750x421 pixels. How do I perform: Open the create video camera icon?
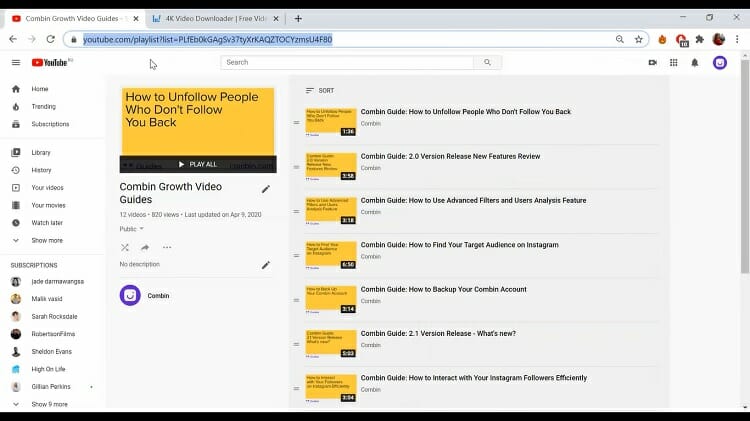click(652, 63)
